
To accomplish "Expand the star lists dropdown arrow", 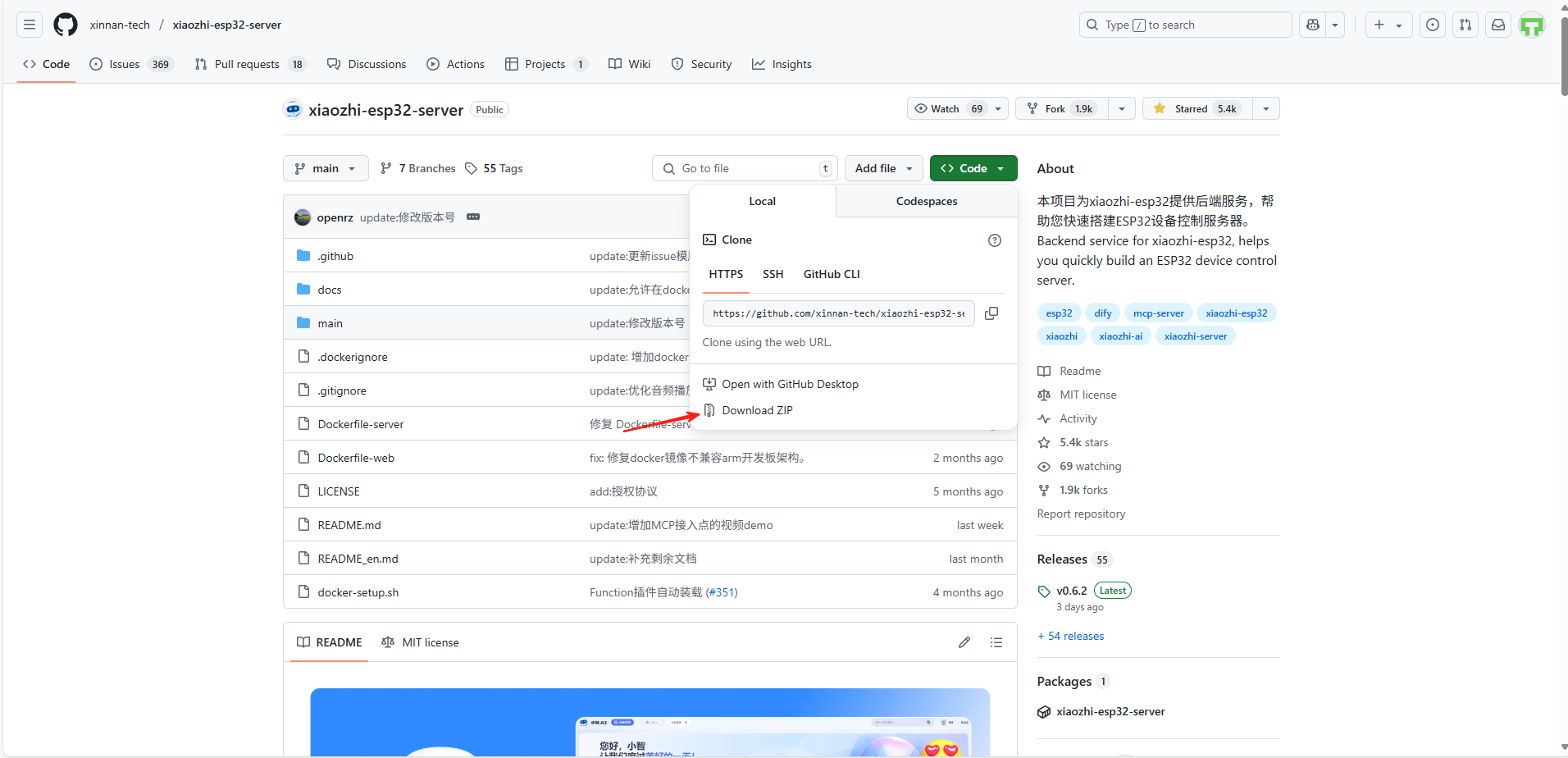I will [1266, 108].
